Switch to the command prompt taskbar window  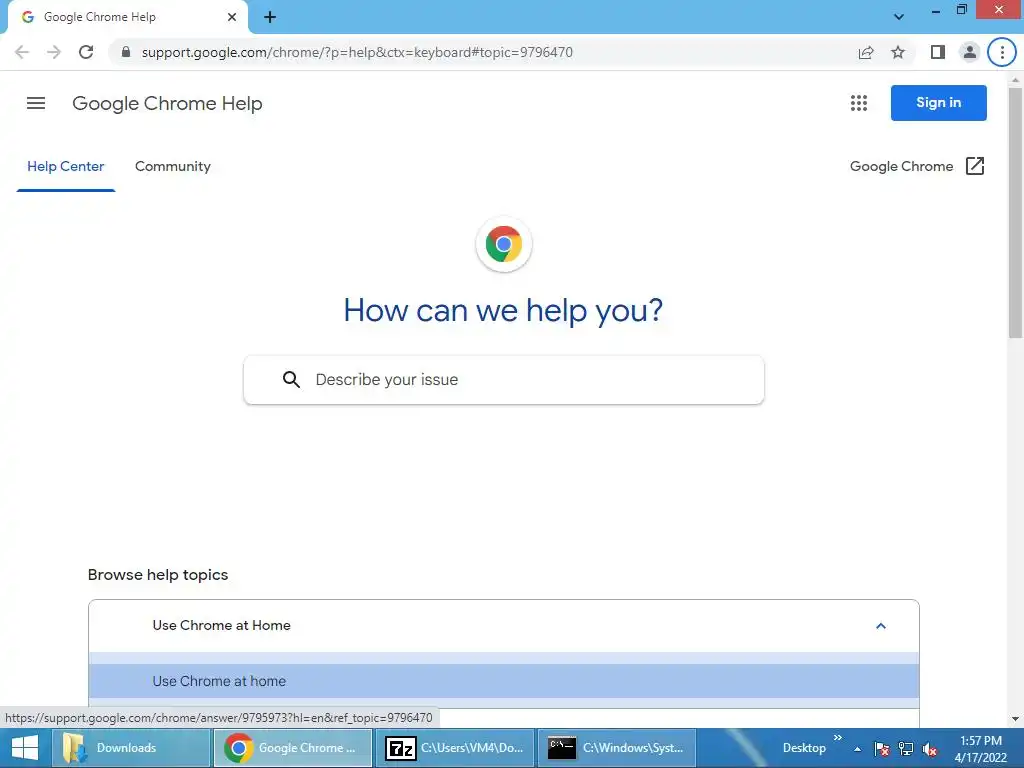[617, 748]
